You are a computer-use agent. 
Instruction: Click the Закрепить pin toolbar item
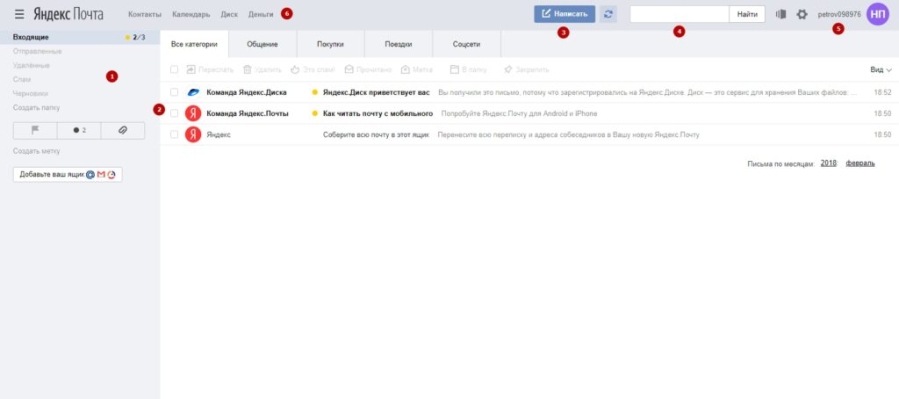pyautogui.click(x=526, y=70)
